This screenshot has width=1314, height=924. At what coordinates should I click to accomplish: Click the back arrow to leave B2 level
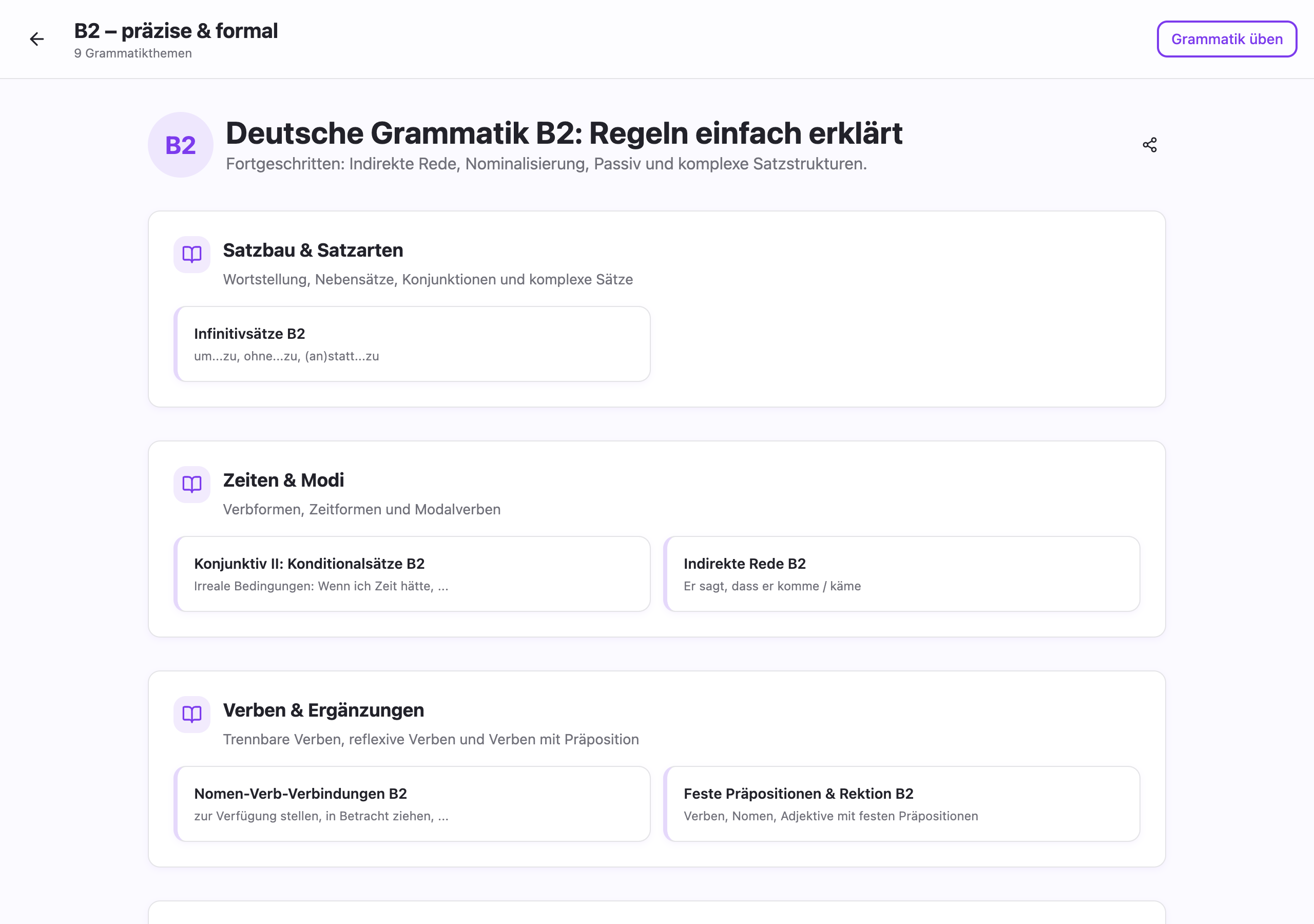pos(36,39)
